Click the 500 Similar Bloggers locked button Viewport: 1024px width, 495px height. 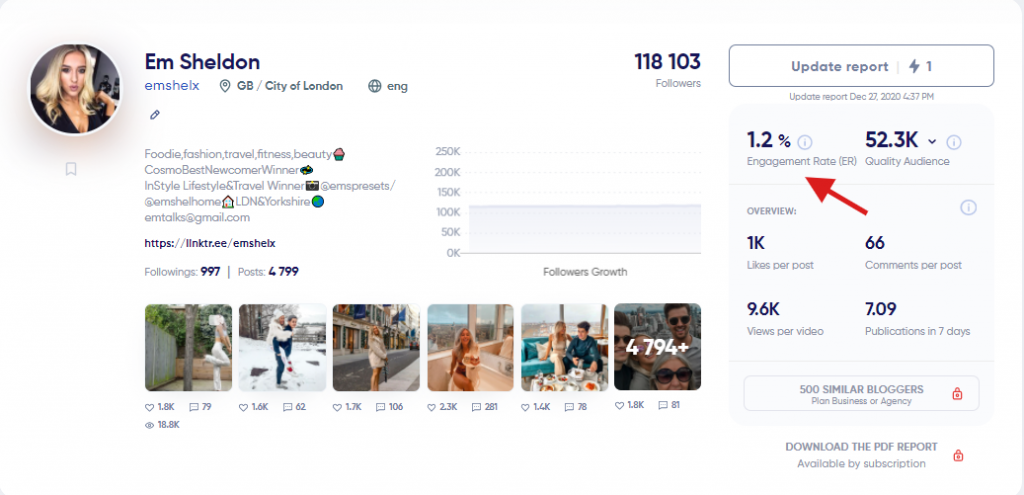861,393
